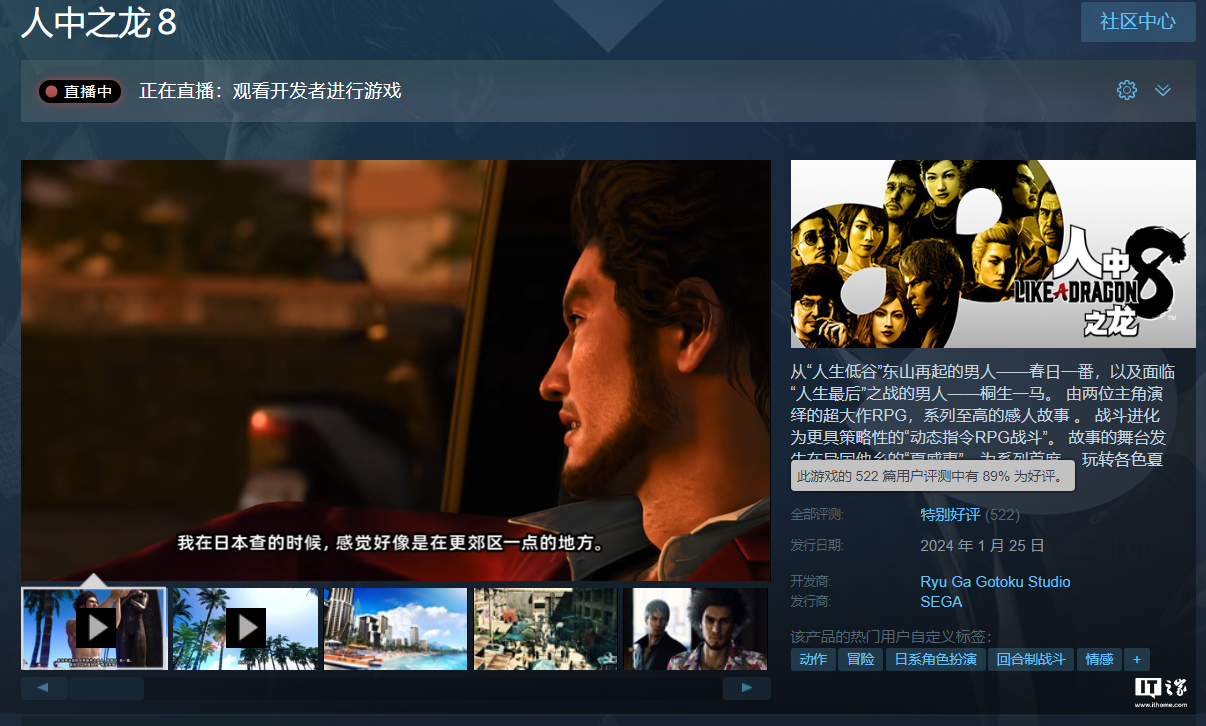Image resolution: width=1206 pixels, height=726 pixels.
Task: Click the main video preview area
Action: tap(396, 370)
